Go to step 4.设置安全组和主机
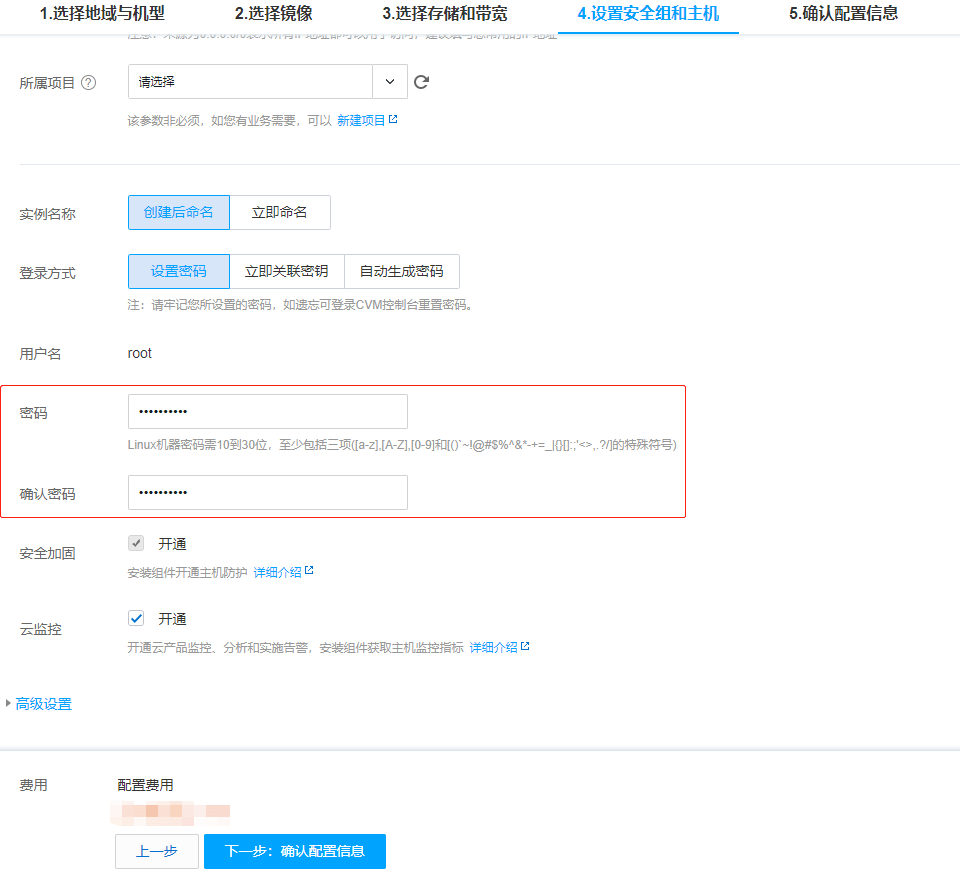 [648, 13]
